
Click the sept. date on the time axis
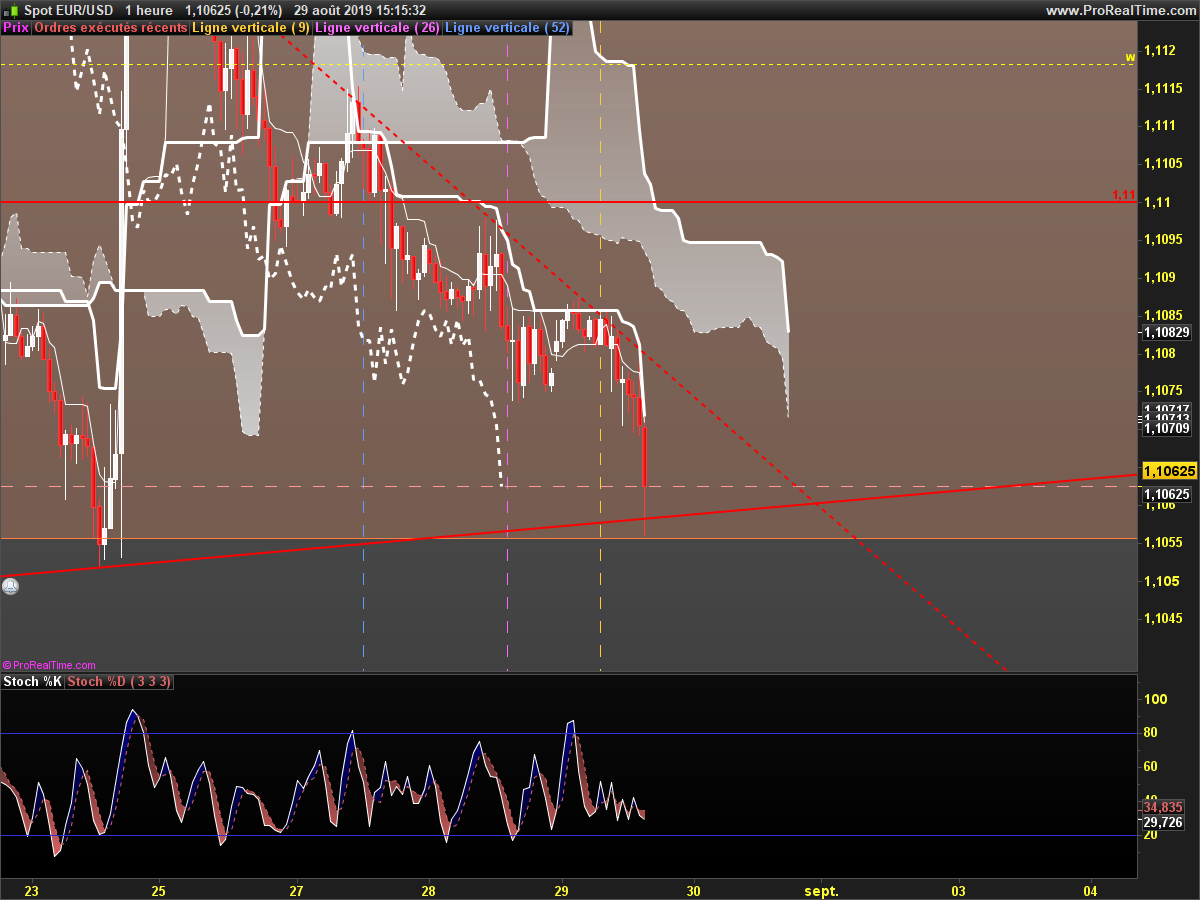(x=822, y=890)
